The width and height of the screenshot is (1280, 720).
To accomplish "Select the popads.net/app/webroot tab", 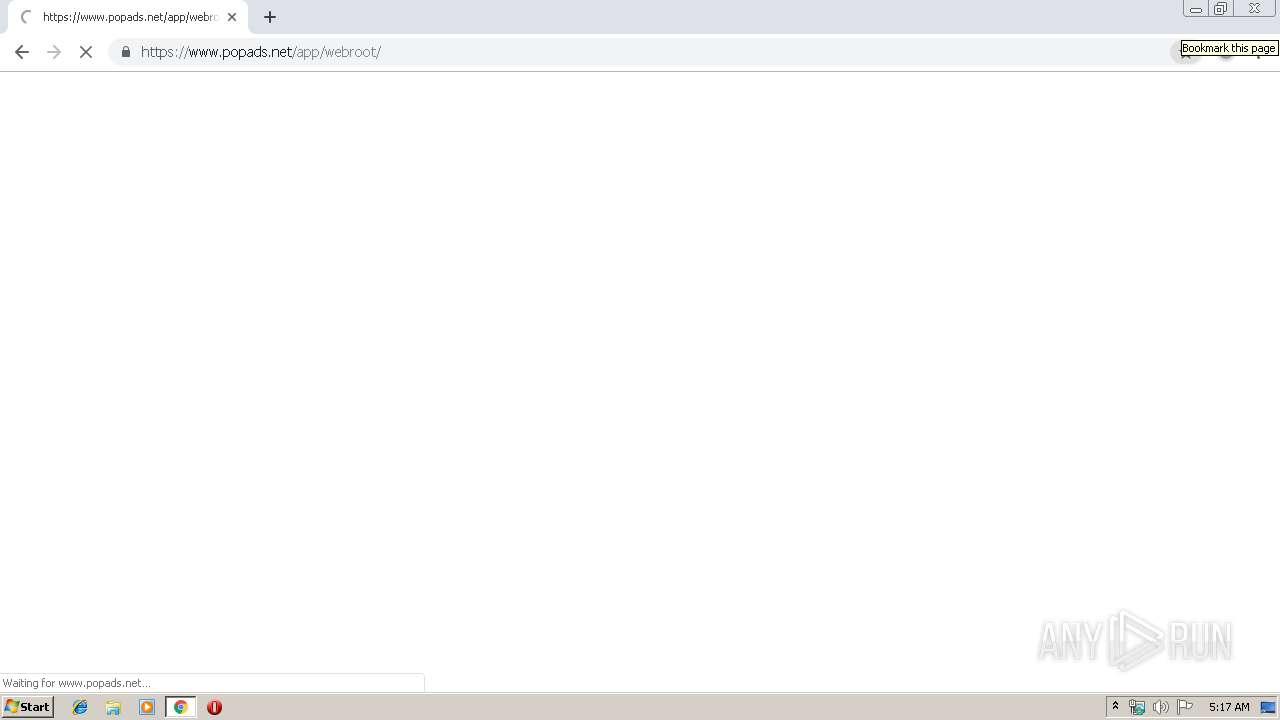I will click(x=128, y=17).
